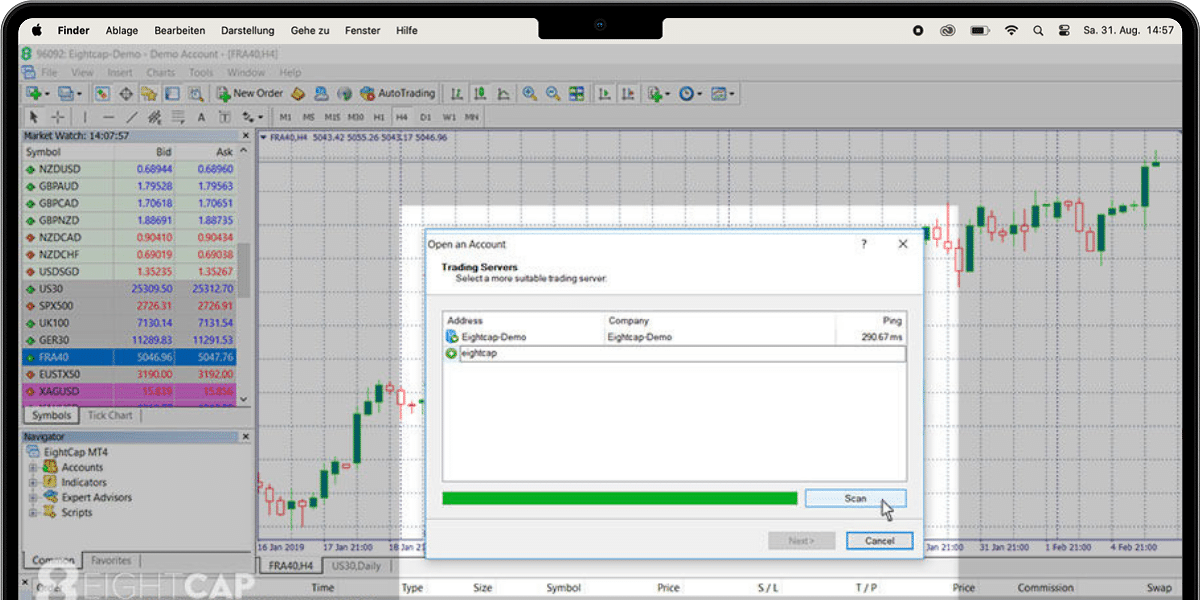Set timeframe to M15
The width and height of the screenshot is (1200, 600).
point(333,117)
